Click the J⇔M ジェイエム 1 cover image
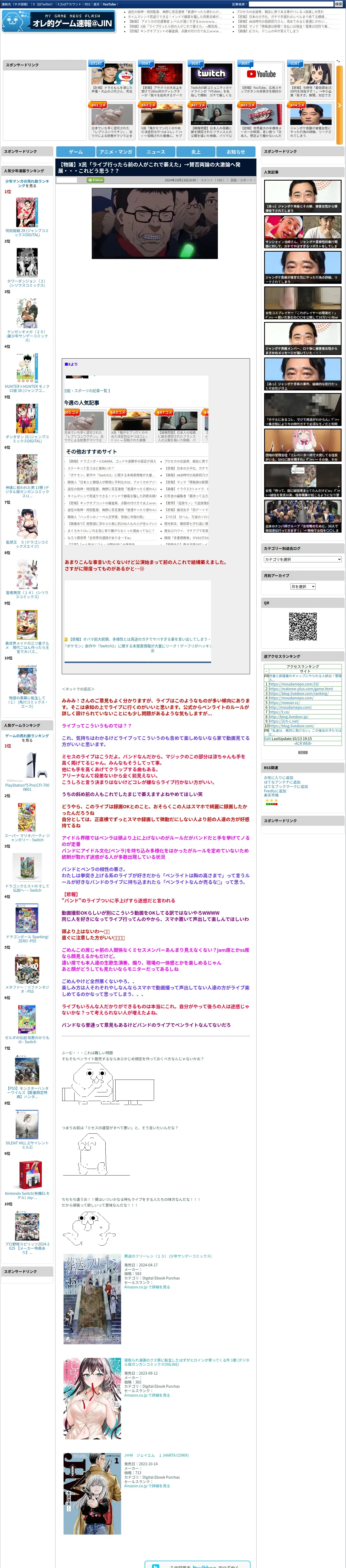 pos(92,1494)
